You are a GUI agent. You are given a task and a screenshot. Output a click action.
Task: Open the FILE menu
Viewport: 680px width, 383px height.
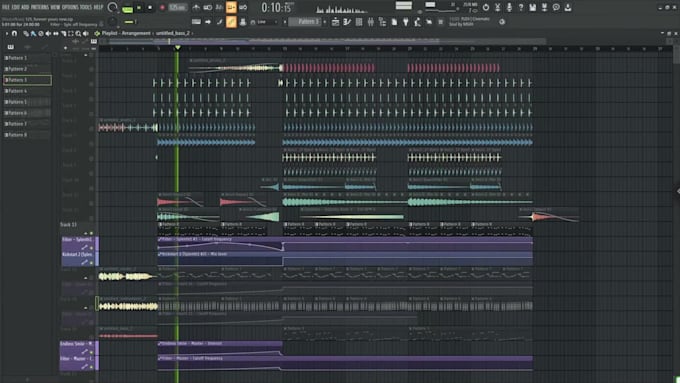point(6,7)
